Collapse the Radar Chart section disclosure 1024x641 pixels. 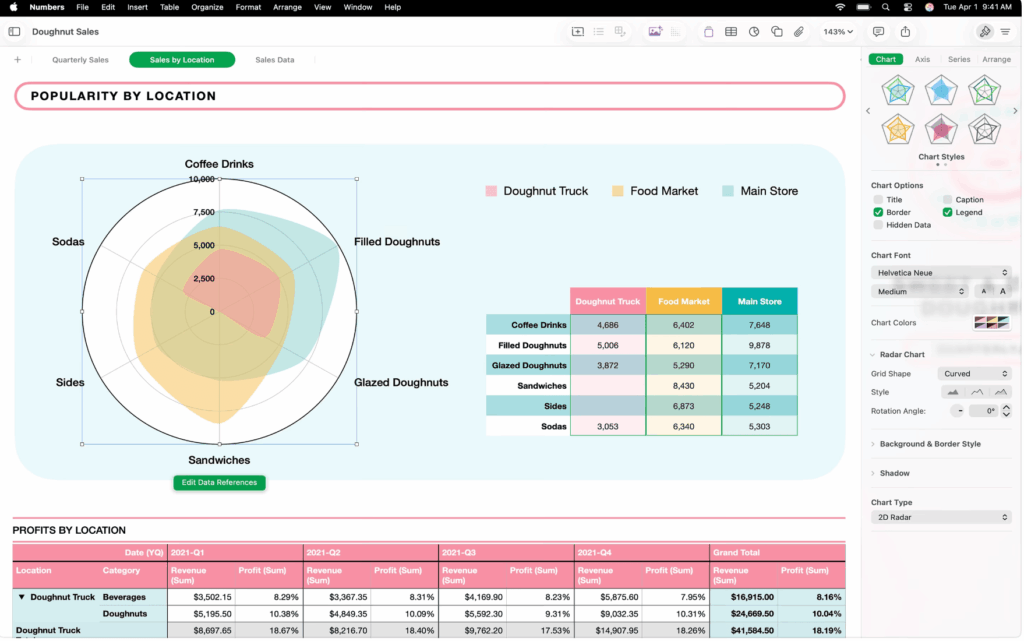click(871, 353)
